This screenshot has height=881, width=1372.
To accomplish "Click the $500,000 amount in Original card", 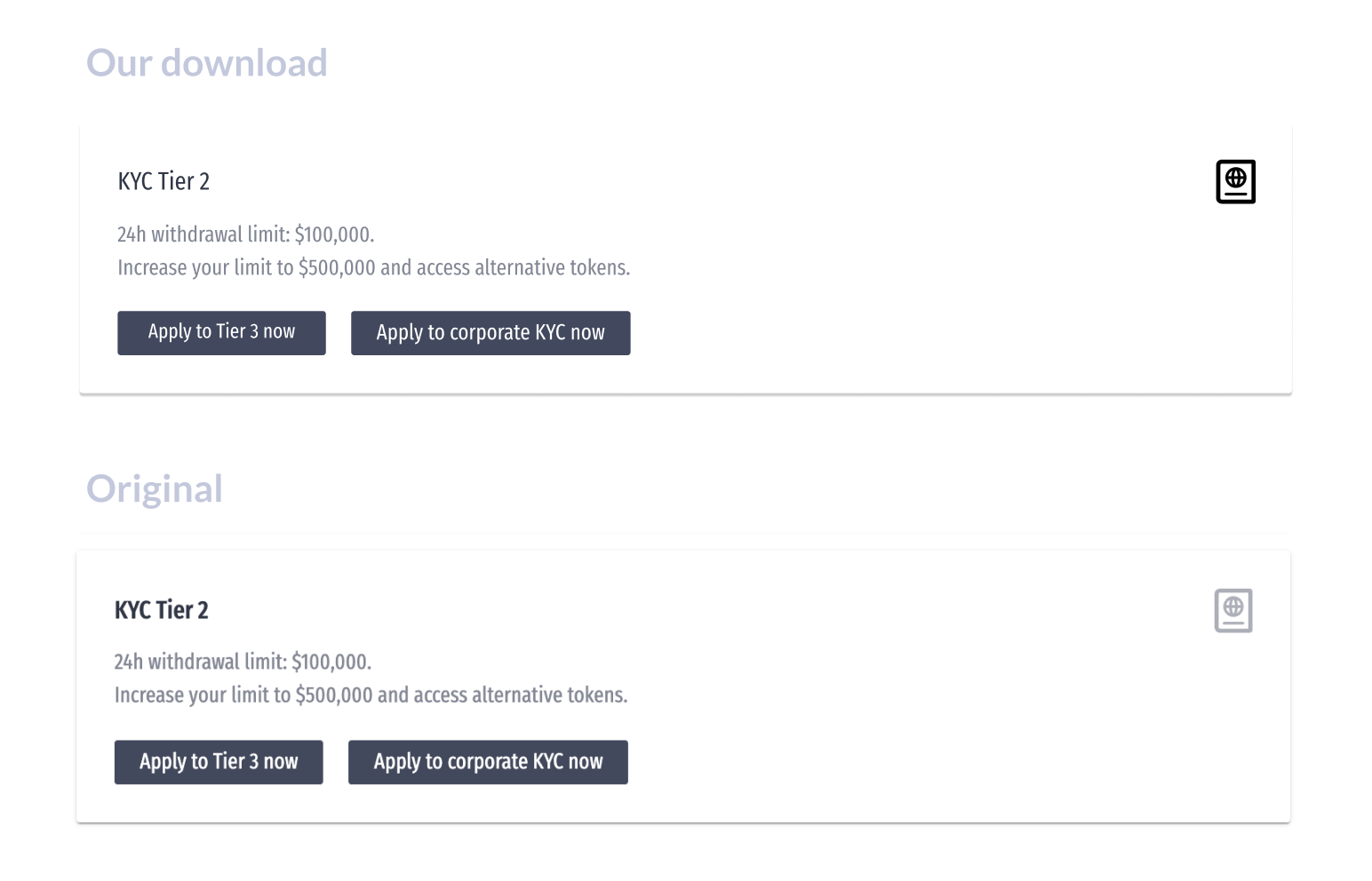I will pyautogui.click(x=334, y=695).
